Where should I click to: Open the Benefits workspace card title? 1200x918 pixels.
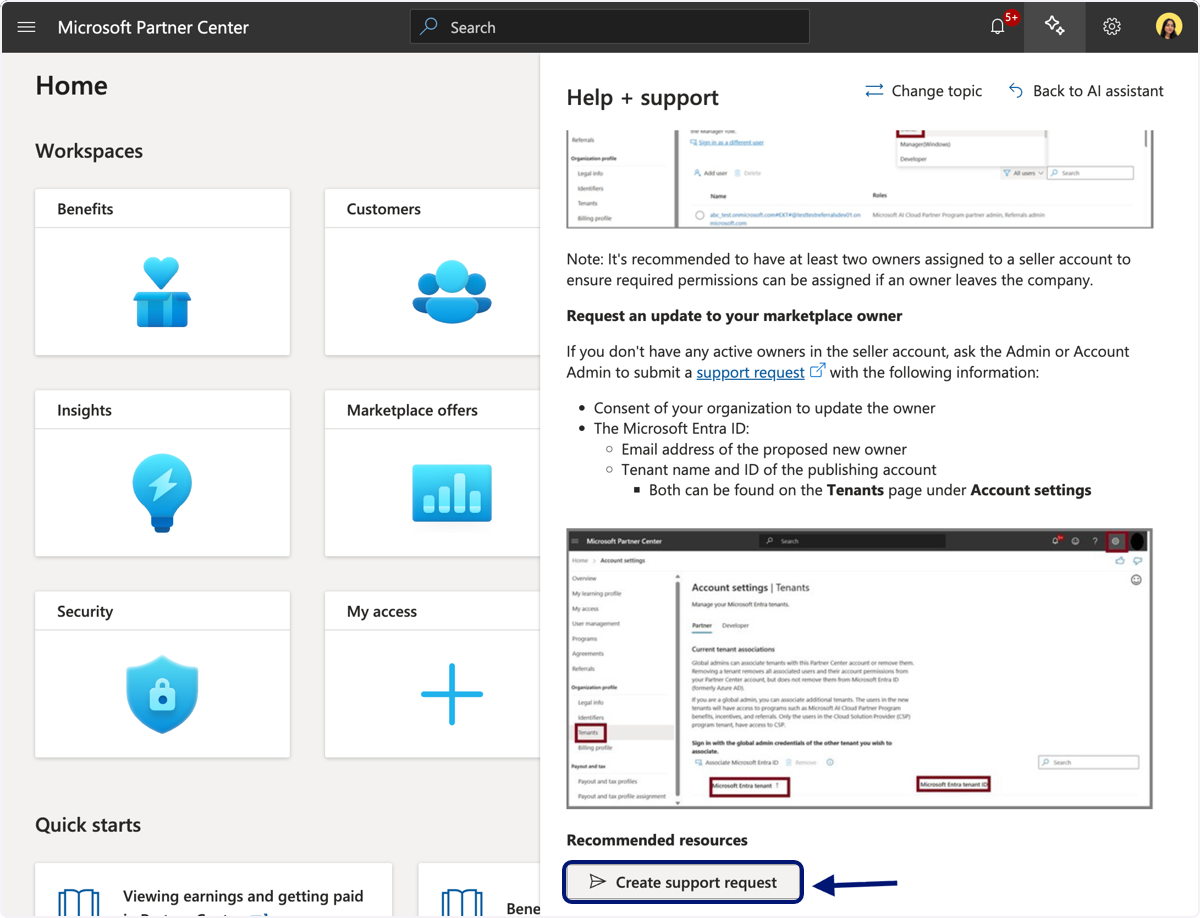85,209
